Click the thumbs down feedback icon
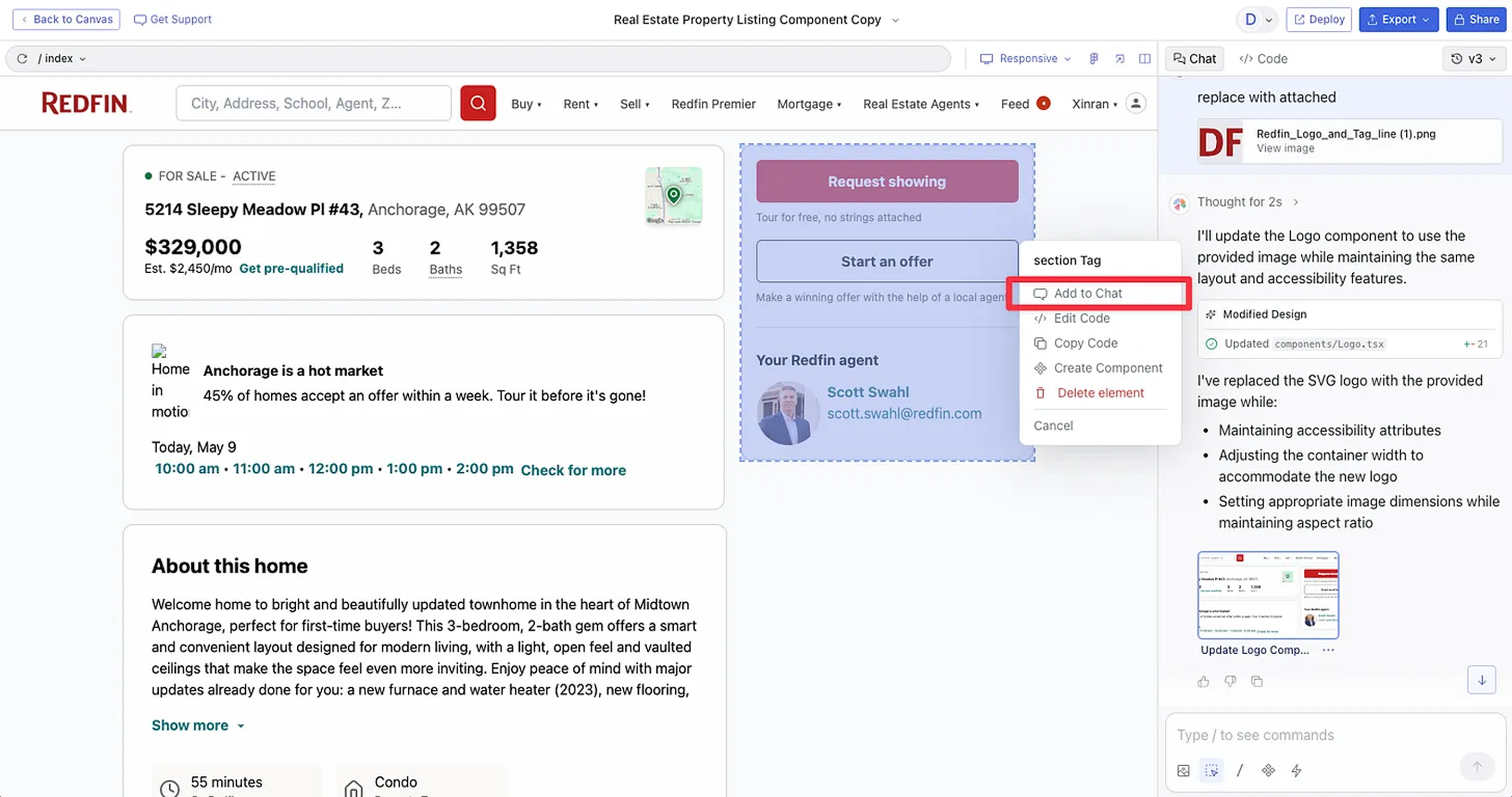This screenshot has width=1512, height=797. point(1230,681)
